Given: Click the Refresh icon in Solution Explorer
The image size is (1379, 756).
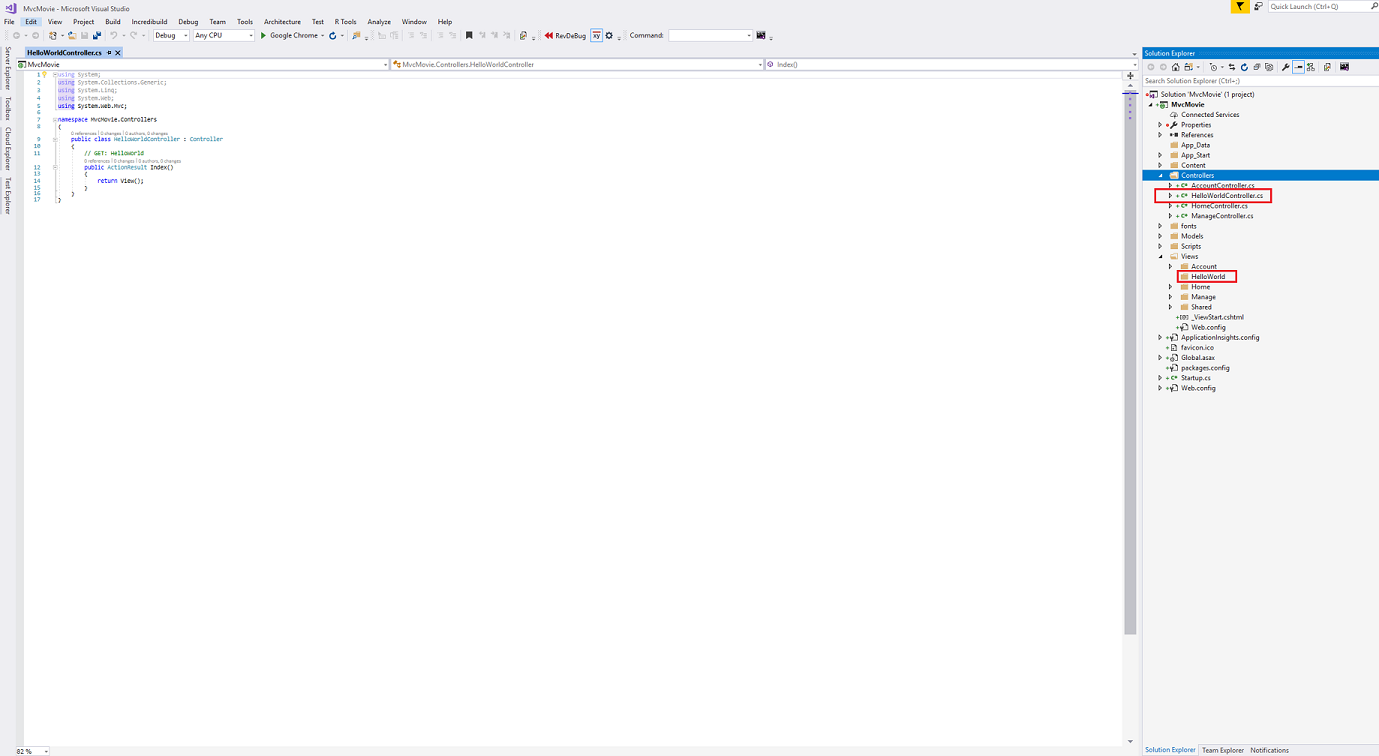Looking at the screenshot, I should point(1245,66).
